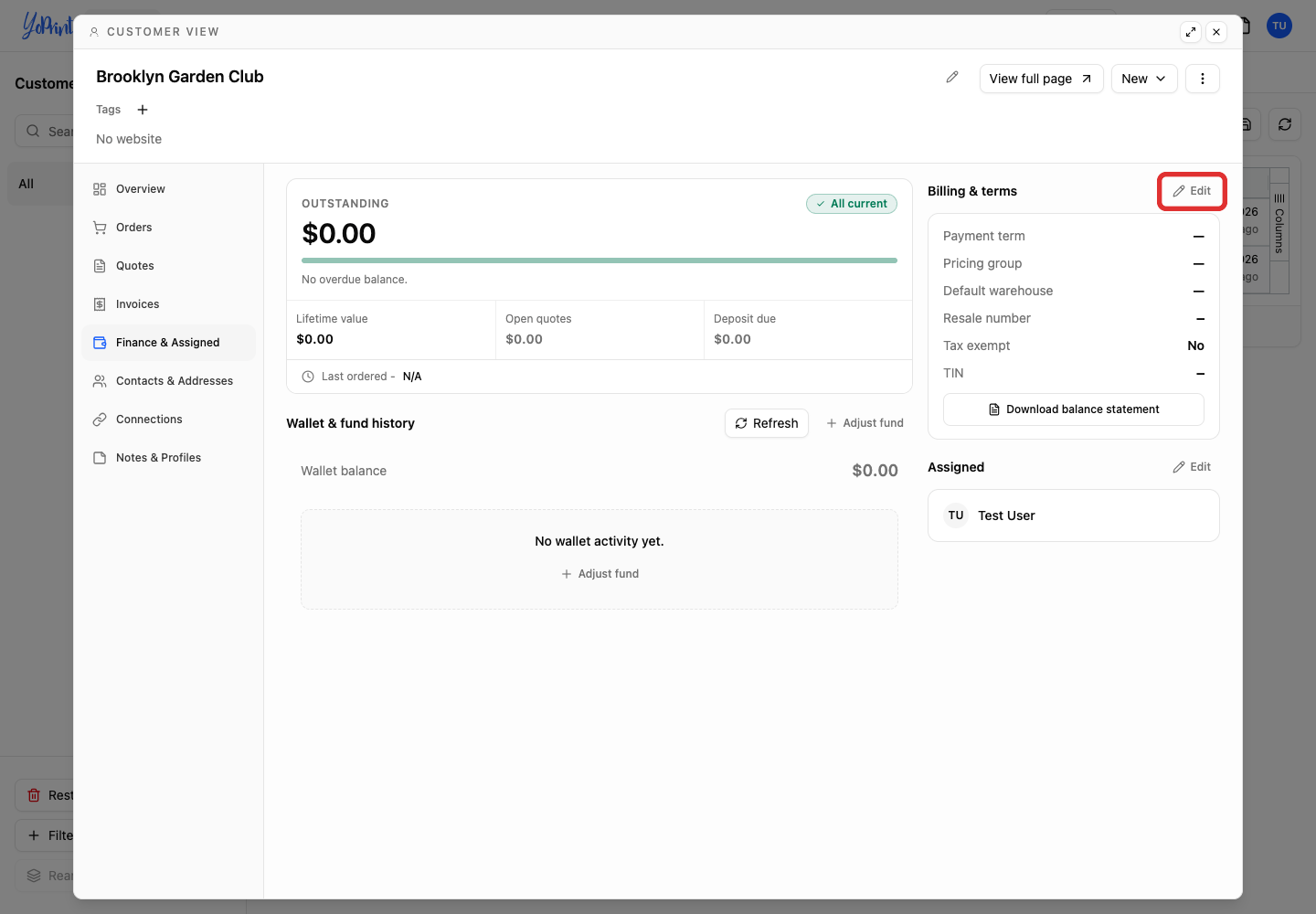
Task: Click the Open quotes $0.00 cell
Action: coord(600,330)
